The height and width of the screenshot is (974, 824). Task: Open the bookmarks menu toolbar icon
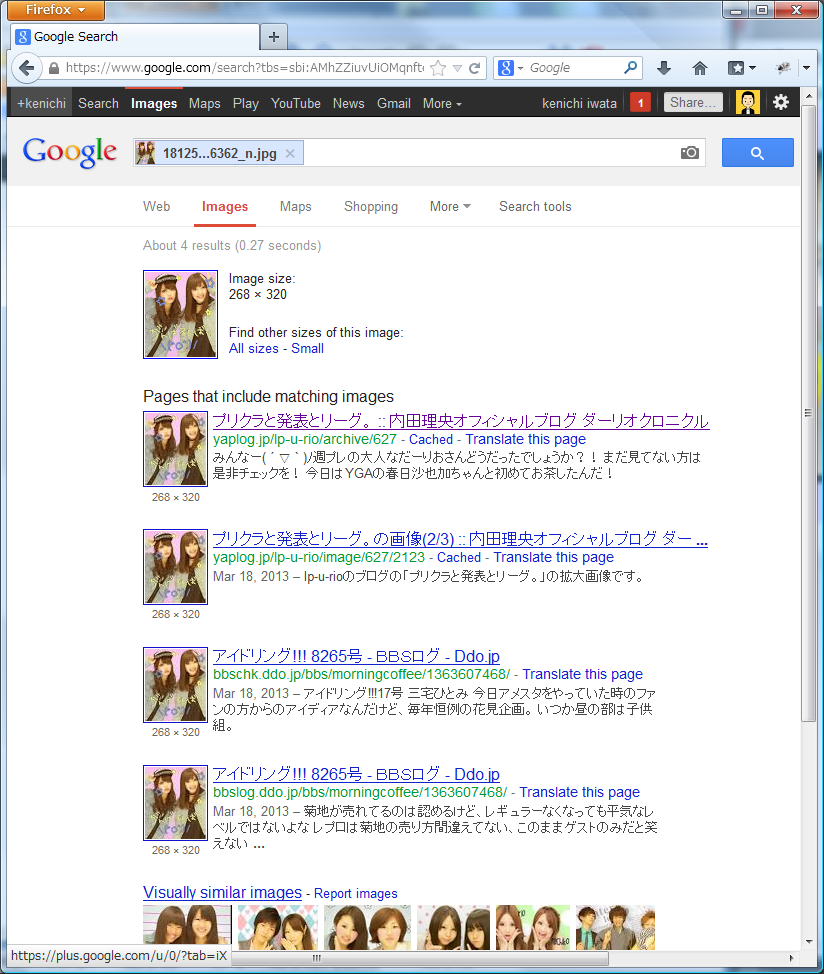741,68
